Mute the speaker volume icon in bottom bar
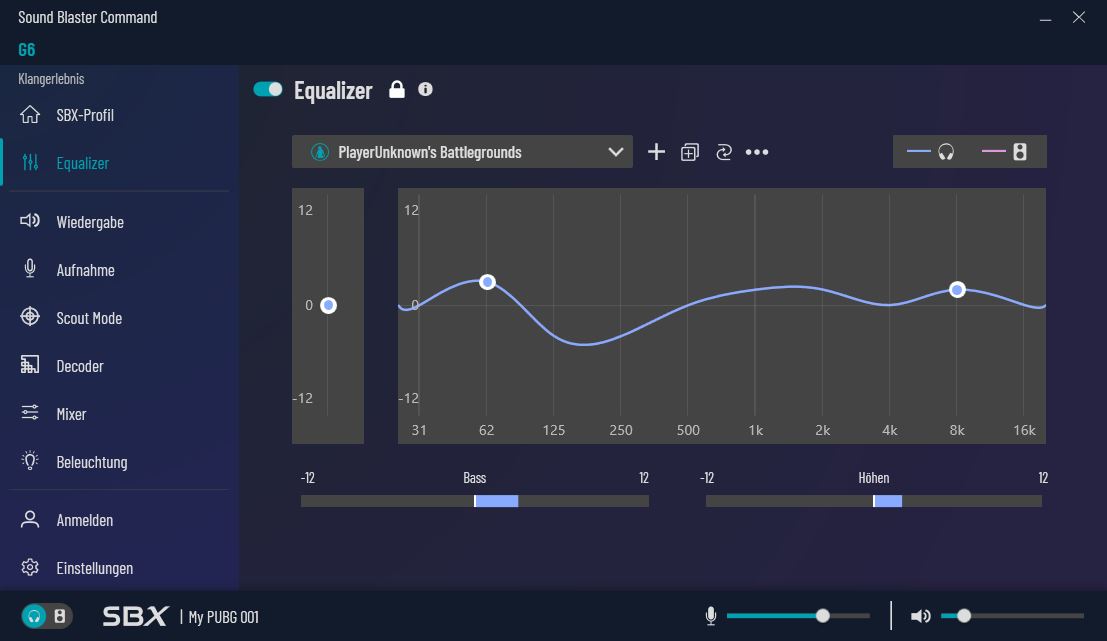 pyautogui.click(x=920, y=616)
